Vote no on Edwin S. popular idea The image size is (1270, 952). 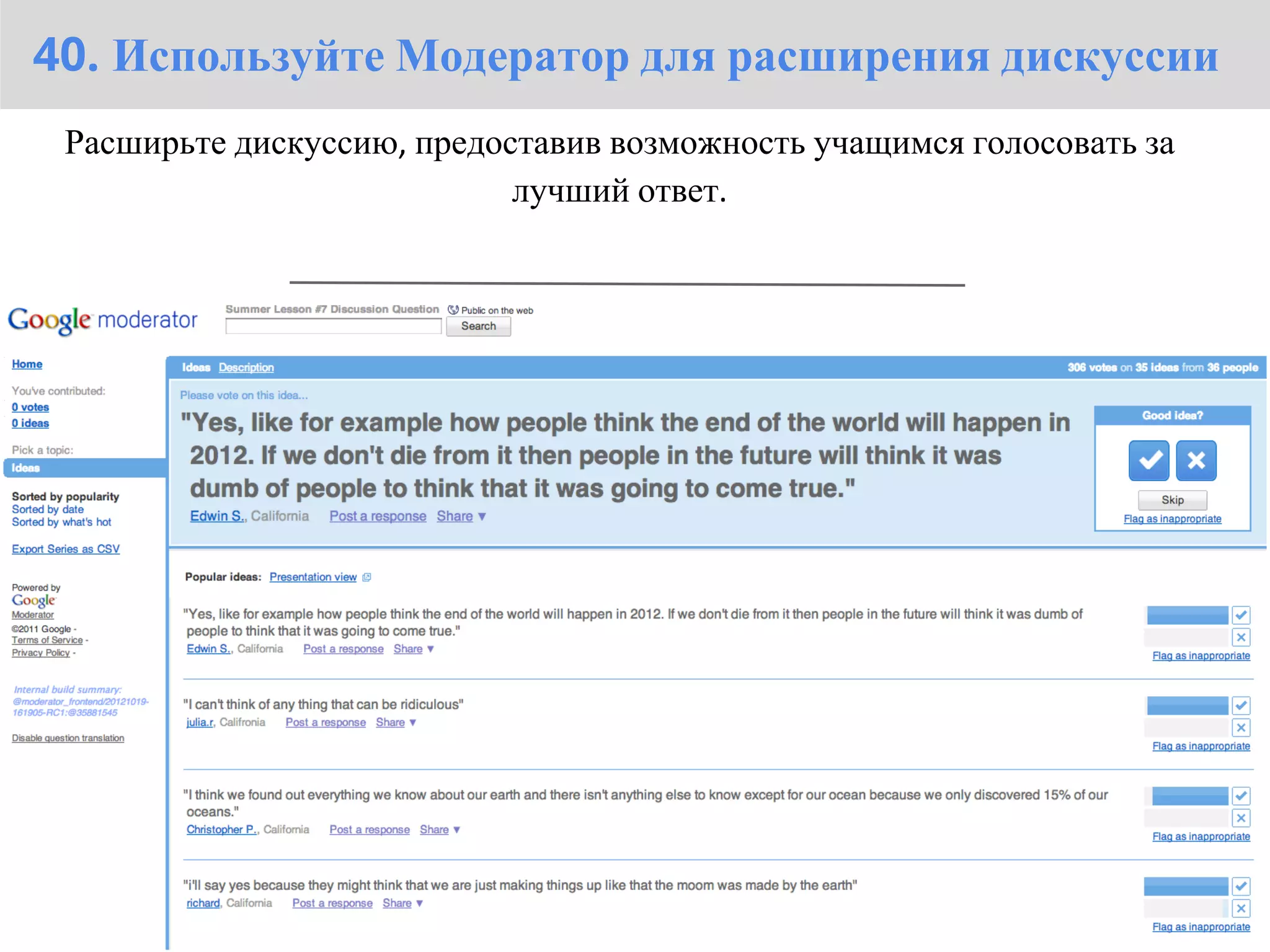(1241, 637)
